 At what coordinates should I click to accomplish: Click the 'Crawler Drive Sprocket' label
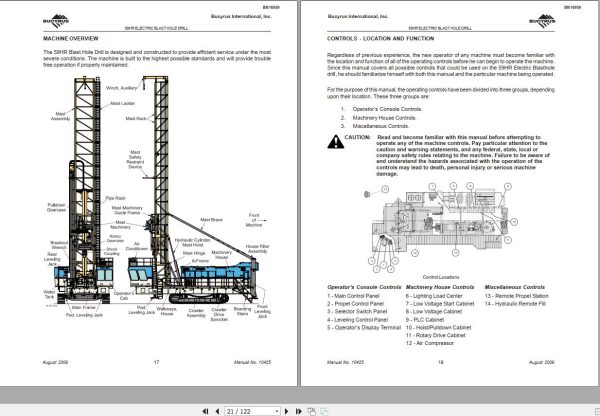tap(219, 314)
